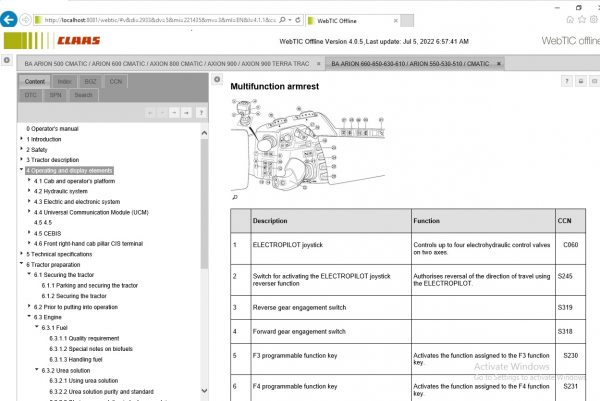Viewport: 600px width, 401px height.
Task: Open help icon above the content area
Action: 567,81
